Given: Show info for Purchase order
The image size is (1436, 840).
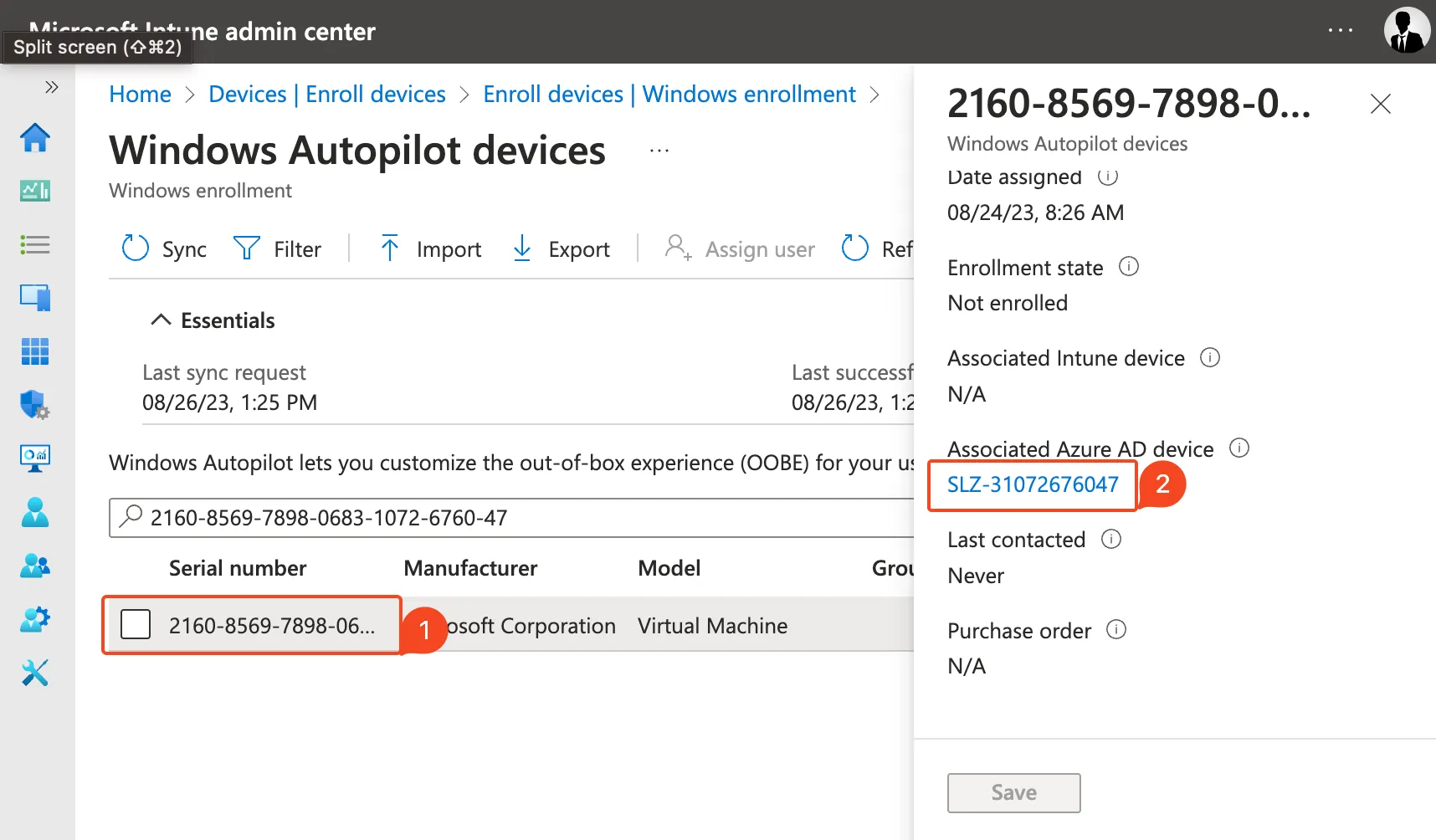Looking at the screenshot, I should point(1116,629).
